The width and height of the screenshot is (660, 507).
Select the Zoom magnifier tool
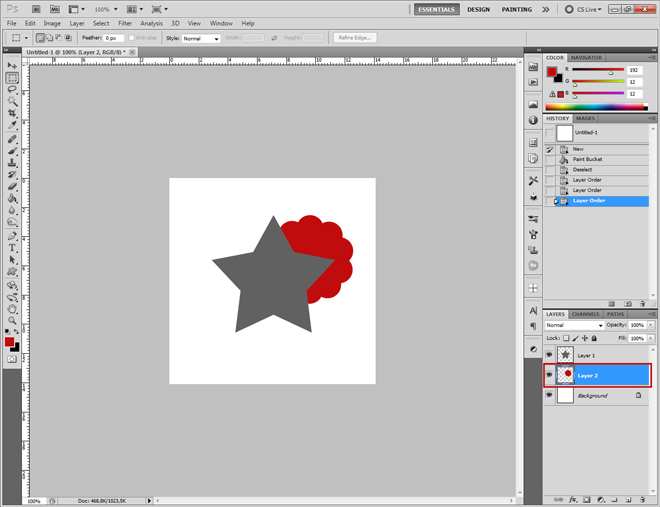coord(12,320)
